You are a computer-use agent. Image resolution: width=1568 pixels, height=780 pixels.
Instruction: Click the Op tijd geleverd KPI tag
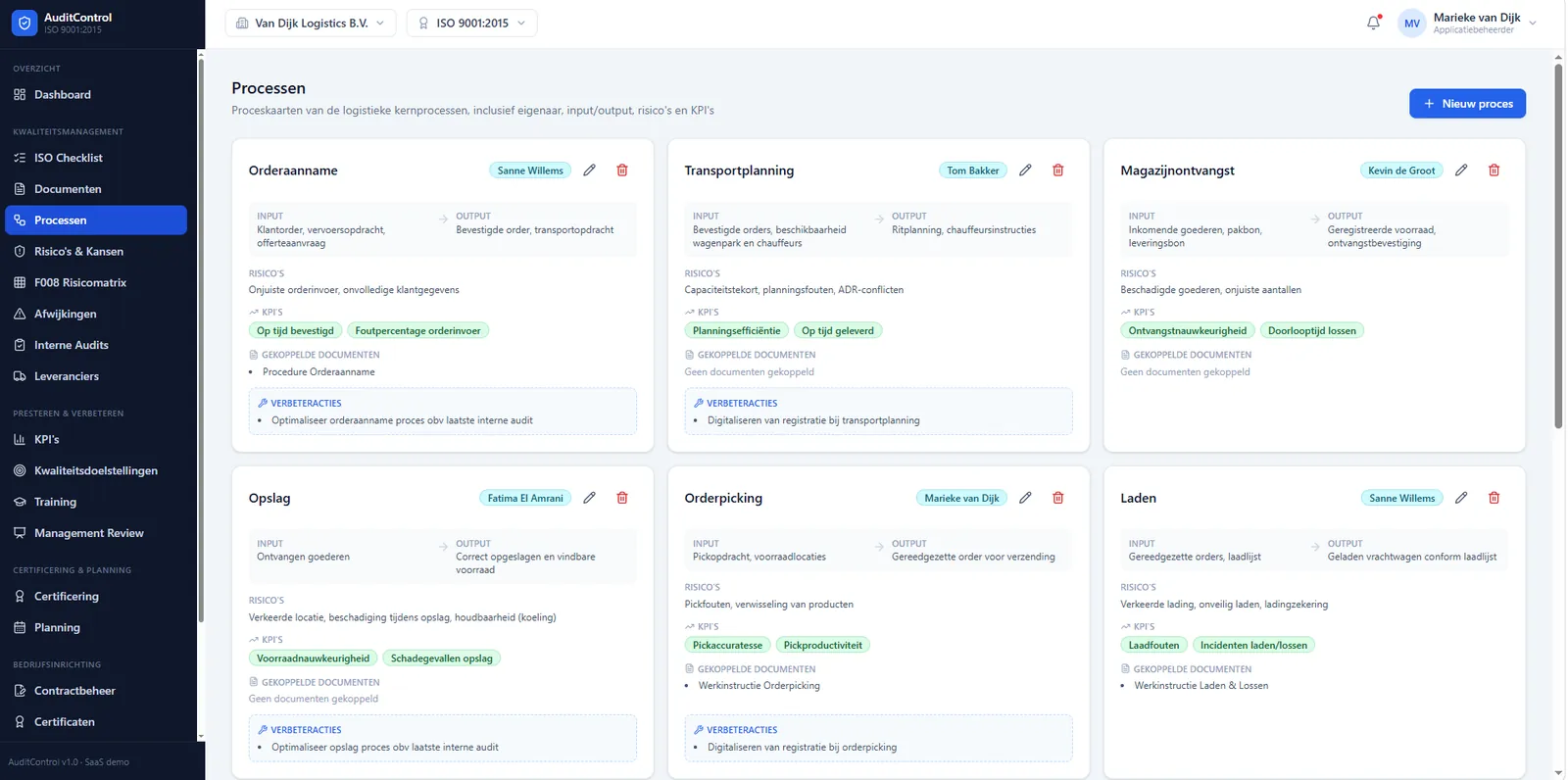838,331
